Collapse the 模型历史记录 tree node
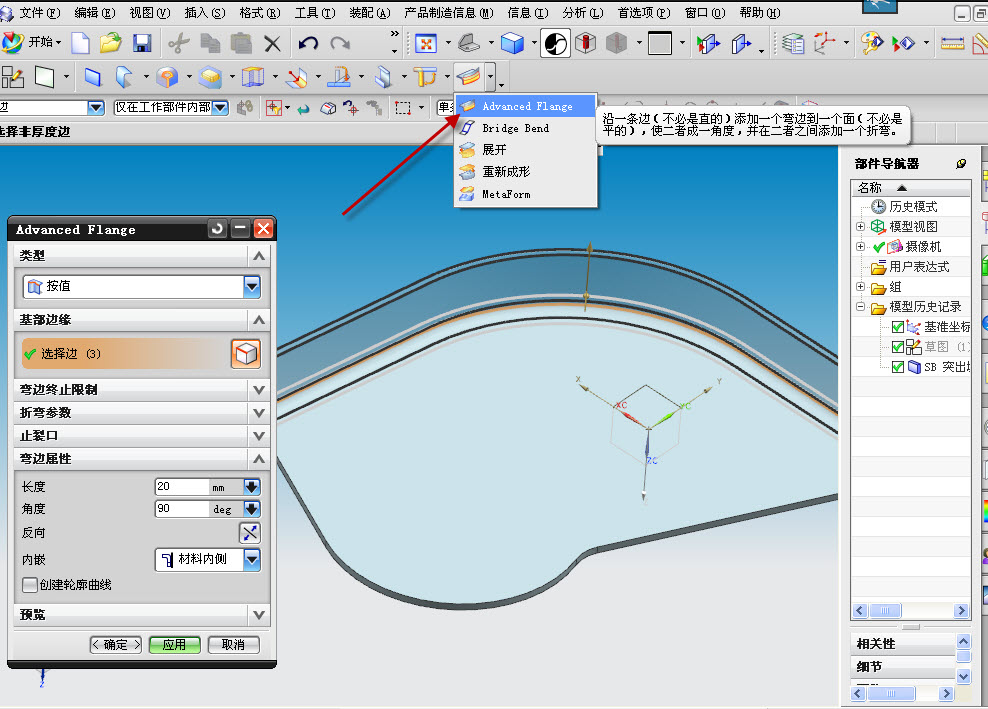This screenshot has height=709, width=988. click(860, 307)
